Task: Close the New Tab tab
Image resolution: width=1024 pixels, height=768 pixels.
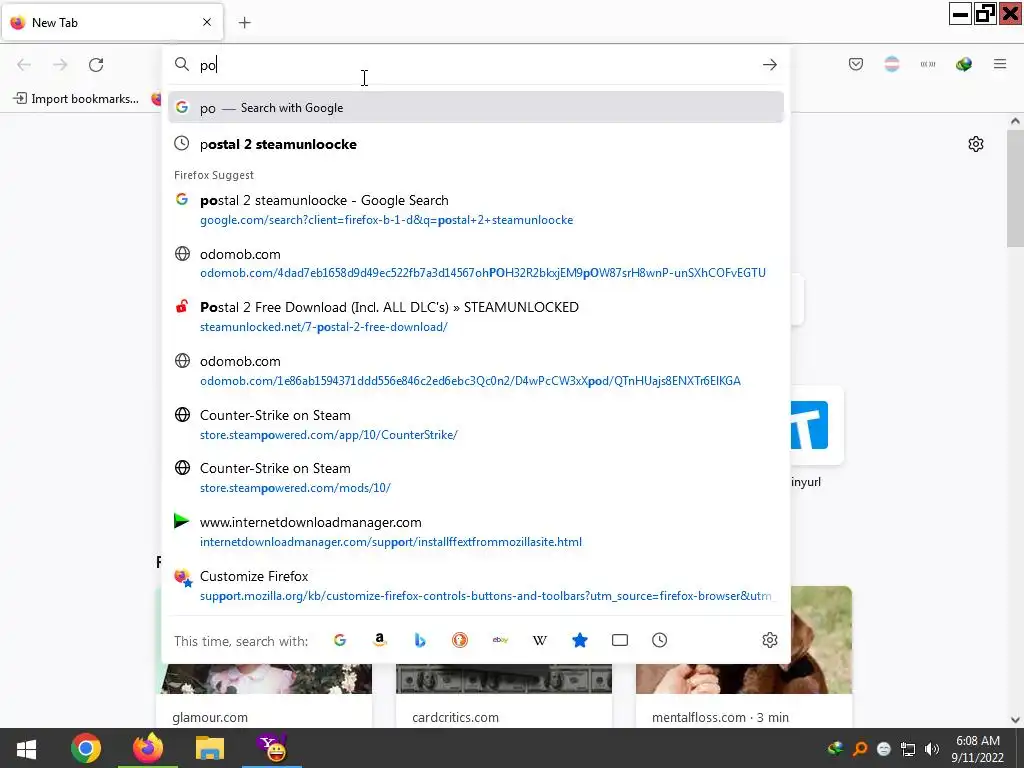Action: point(207,22)
